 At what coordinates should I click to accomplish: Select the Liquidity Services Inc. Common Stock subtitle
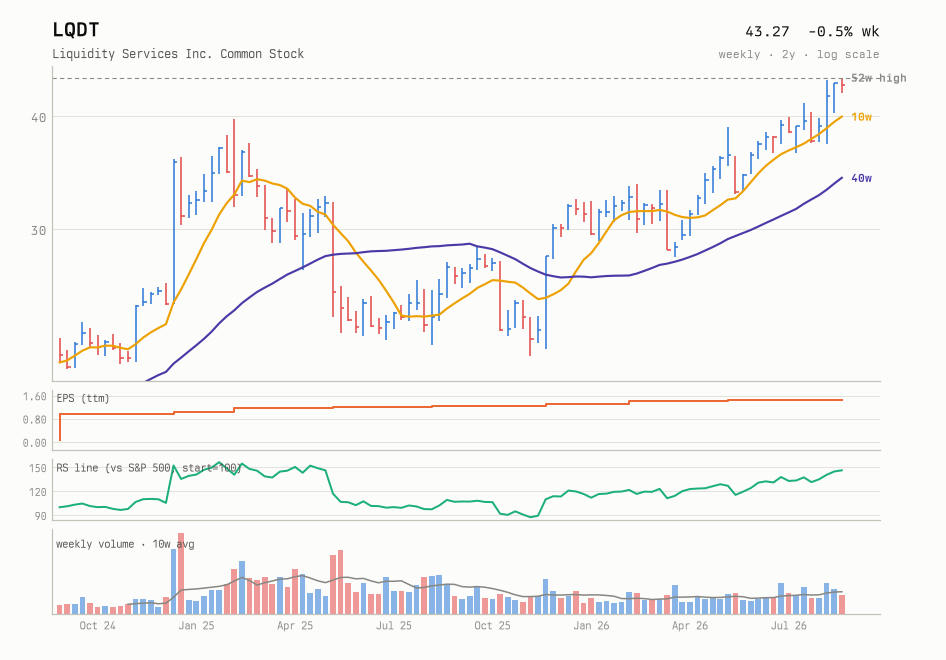click(178, 54)
